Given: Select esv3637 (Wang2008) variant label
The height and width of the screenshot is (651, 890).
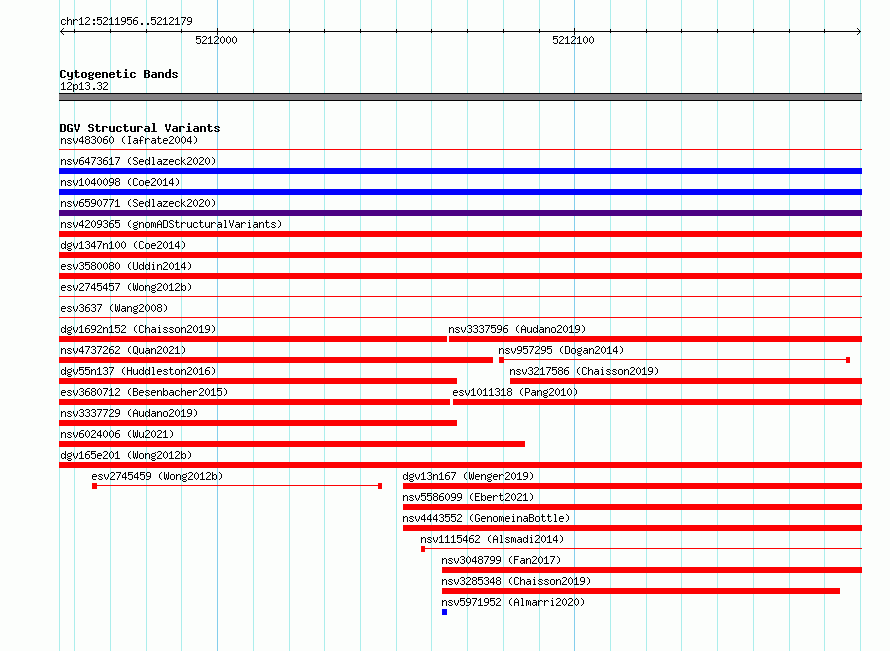Looking at the screenshot, I should tap(114, 308).
